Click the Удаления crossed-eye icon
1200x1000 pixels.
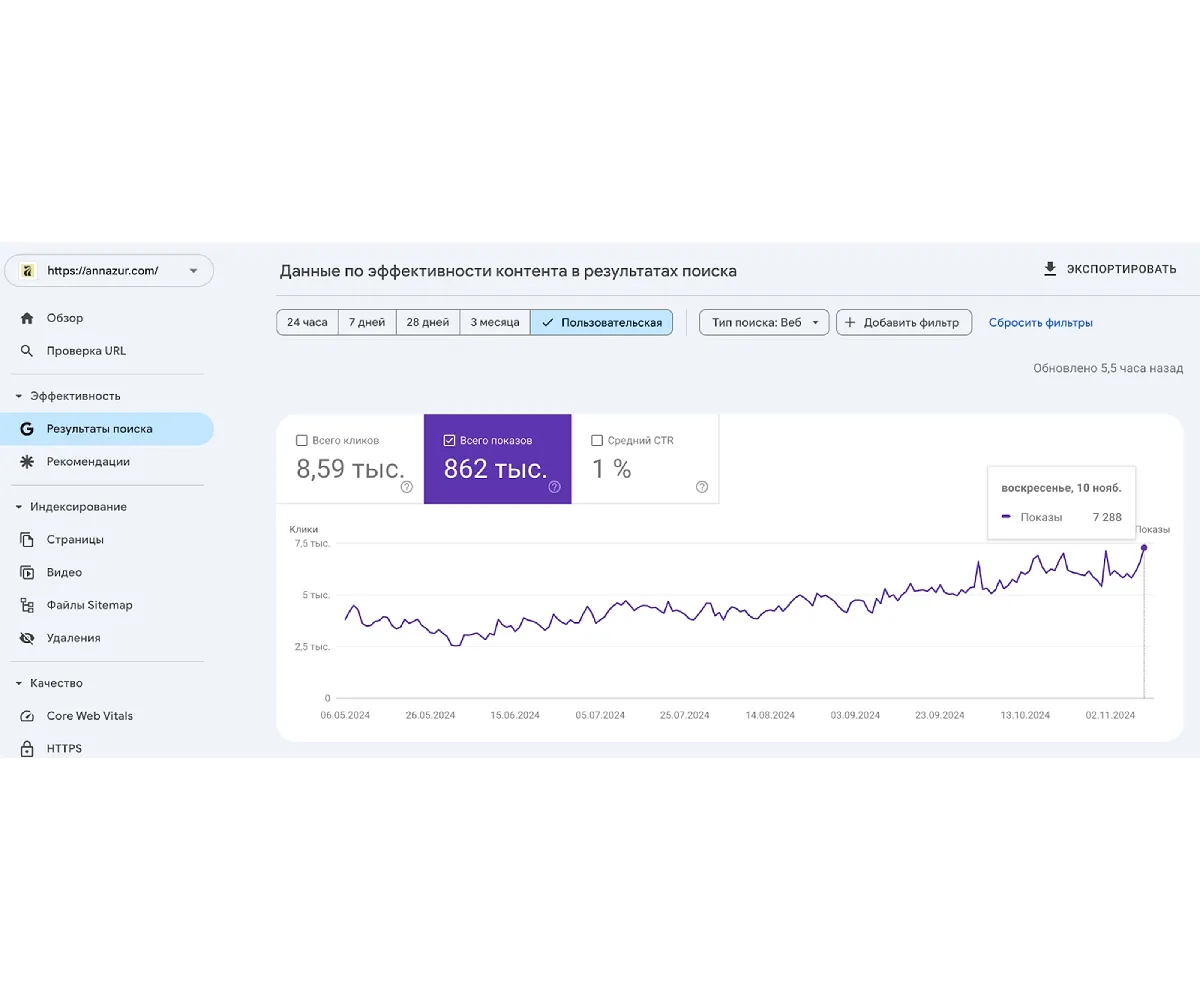(27, 638)
